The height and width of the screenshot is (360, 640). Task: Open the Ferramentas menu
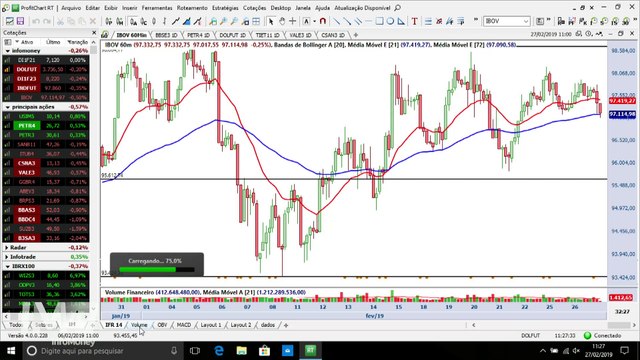(x=157, y=8)
